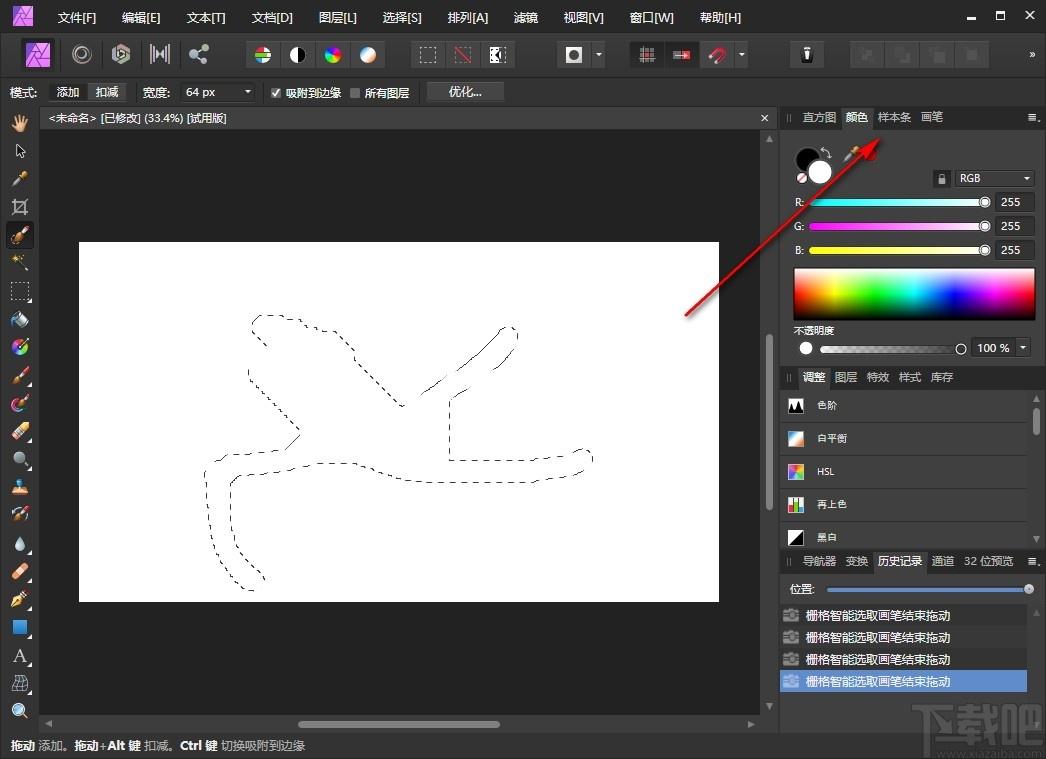Image resolution: width=1046 pixels, height=759 pixels.
Task: Select the Text tool A
Action: pos(20,656)
